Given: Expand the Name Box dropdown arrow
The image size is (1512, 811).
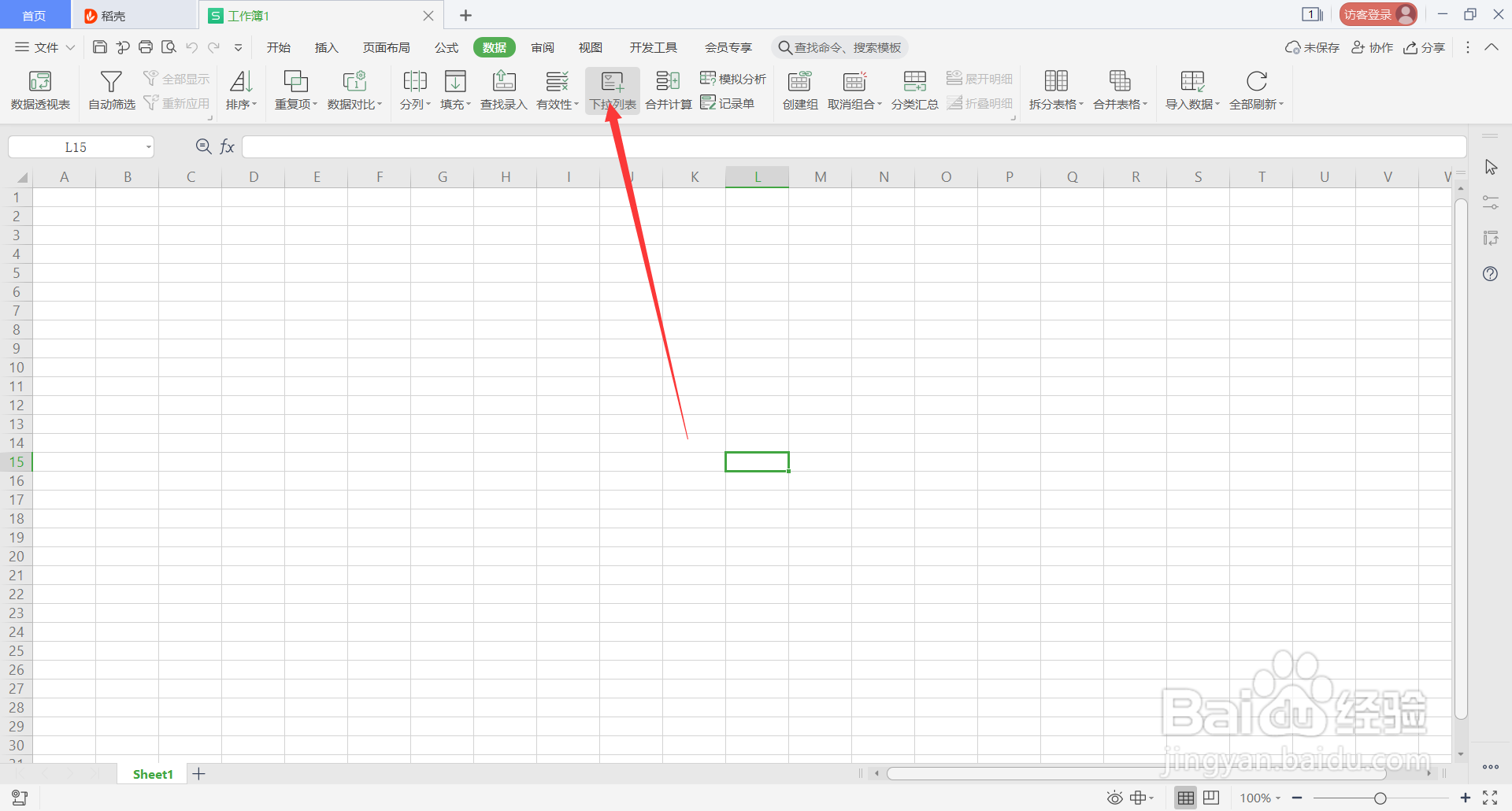Looking at the screenshot, I should tap(148, 147).
